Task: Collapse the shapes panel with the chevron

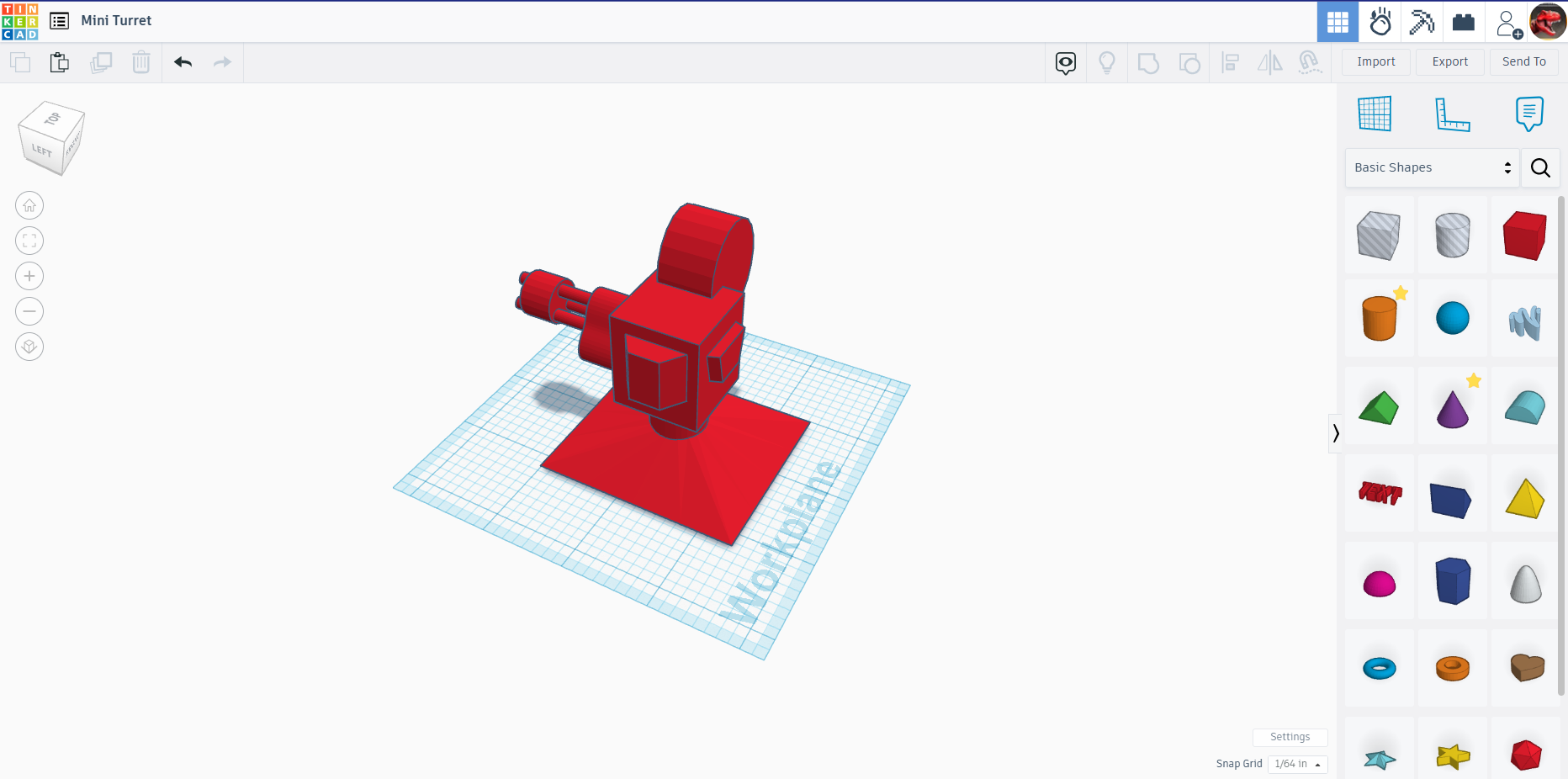Action: pos(1336,433)
